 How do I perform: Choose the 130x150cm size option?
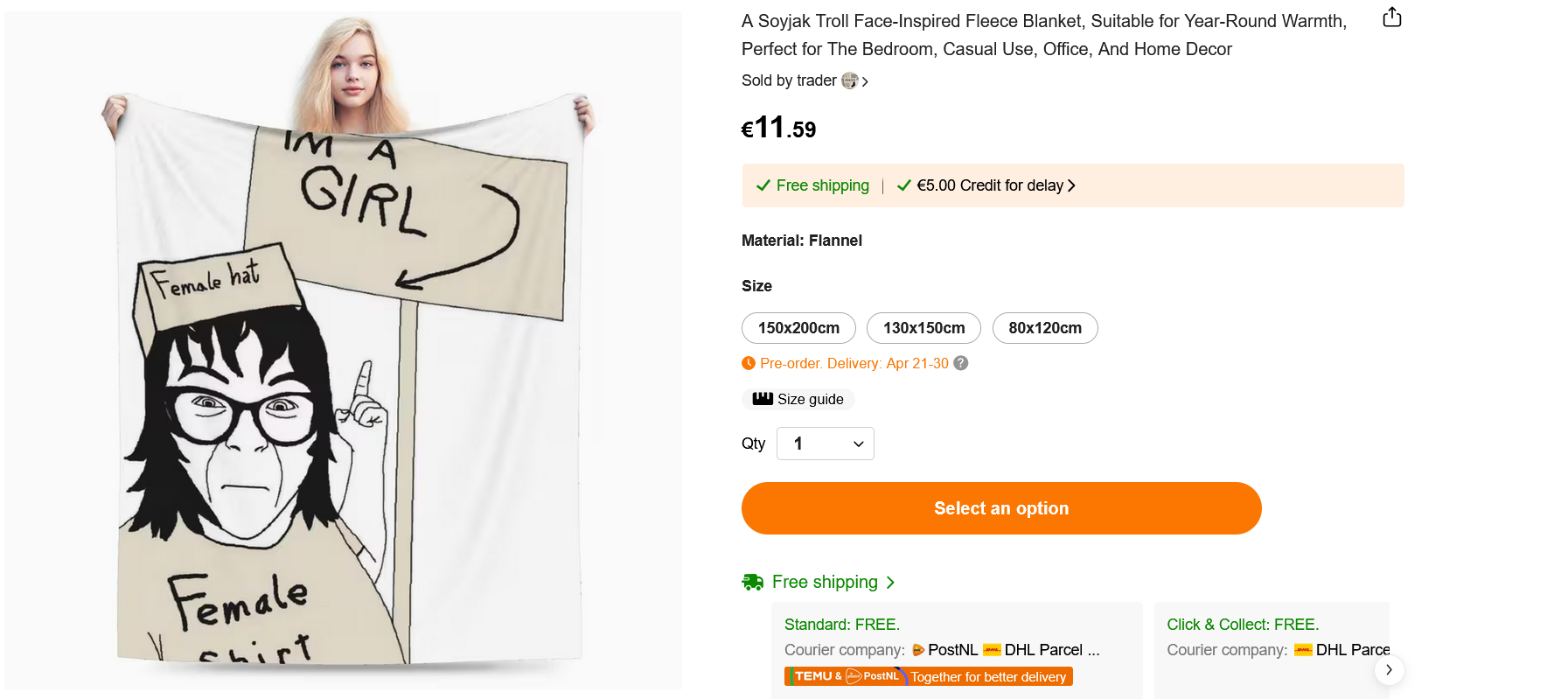point(923,328)
